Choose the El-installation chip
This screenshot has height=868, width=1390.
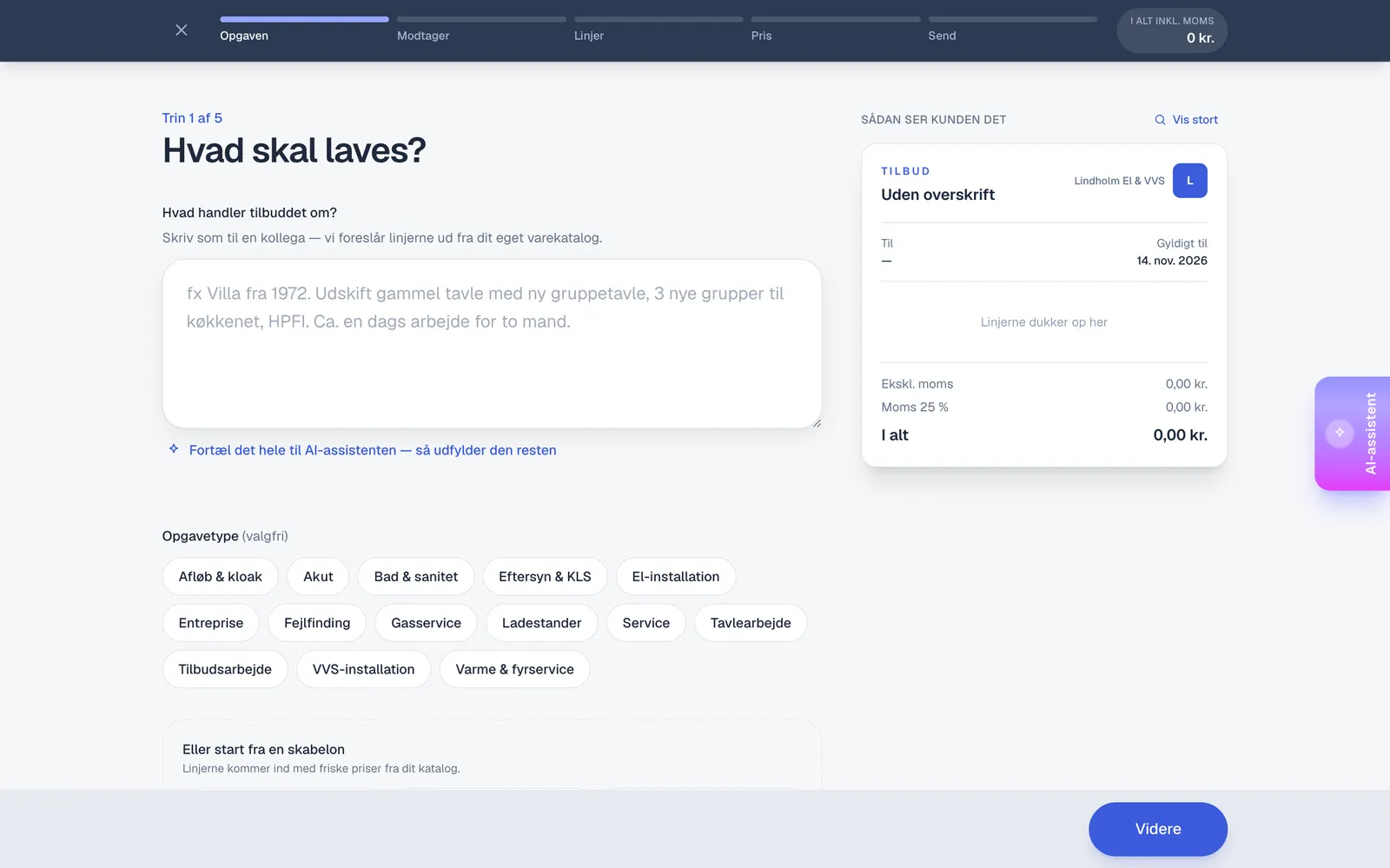pos(676,577)
